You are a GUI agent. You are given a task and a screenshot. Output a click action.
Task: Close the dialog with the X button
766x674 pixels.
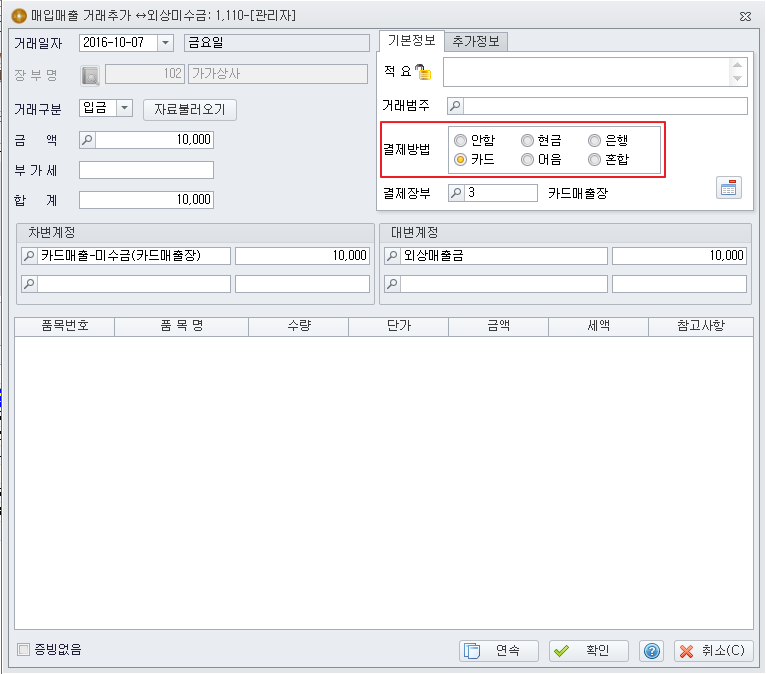[745, 16]
